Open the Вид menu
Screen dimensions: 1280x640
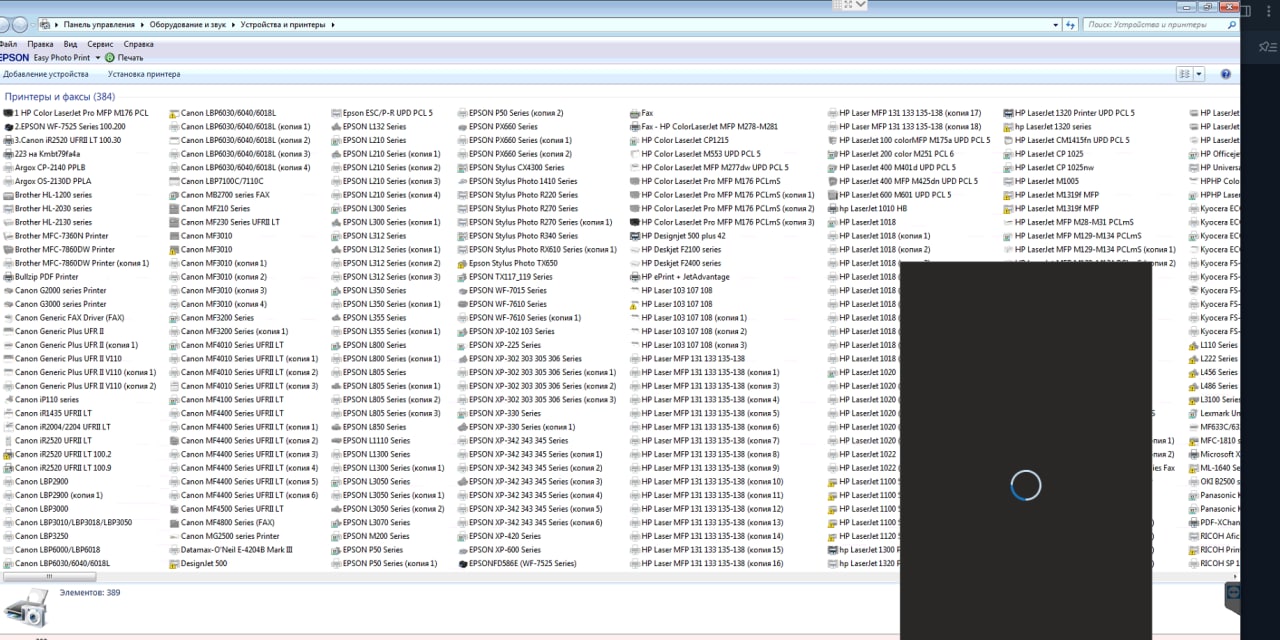tap(70, 44)
